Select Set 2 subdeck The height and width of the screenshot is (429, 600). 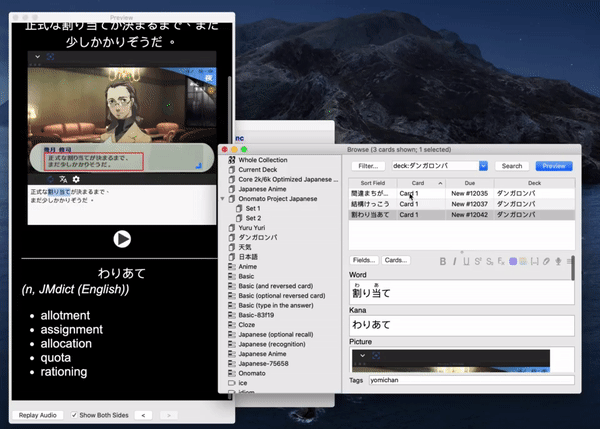tap(253, 218)
